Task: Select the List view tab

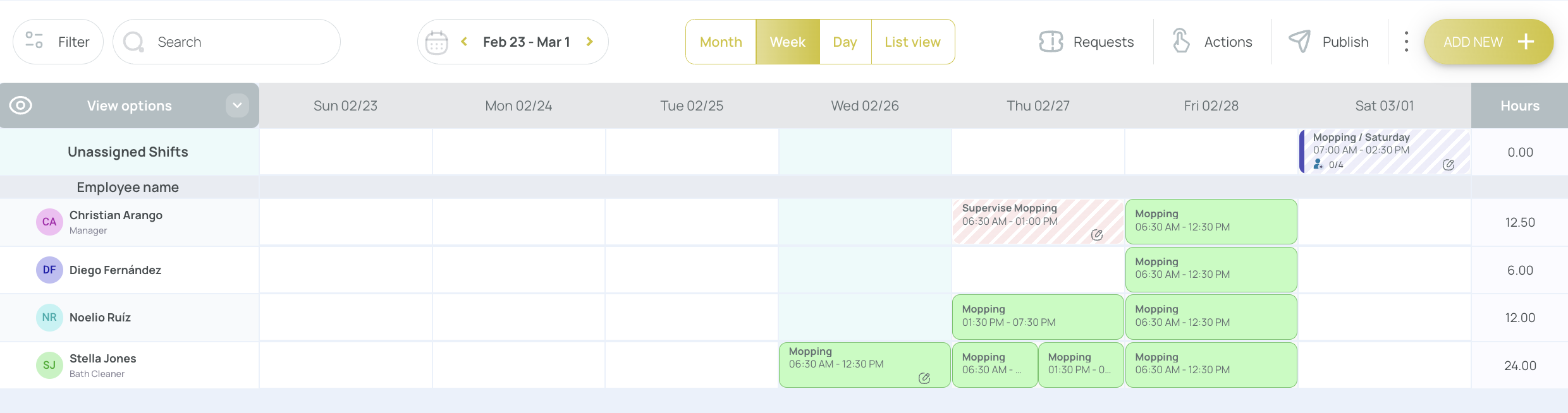Action: (913, 42)
